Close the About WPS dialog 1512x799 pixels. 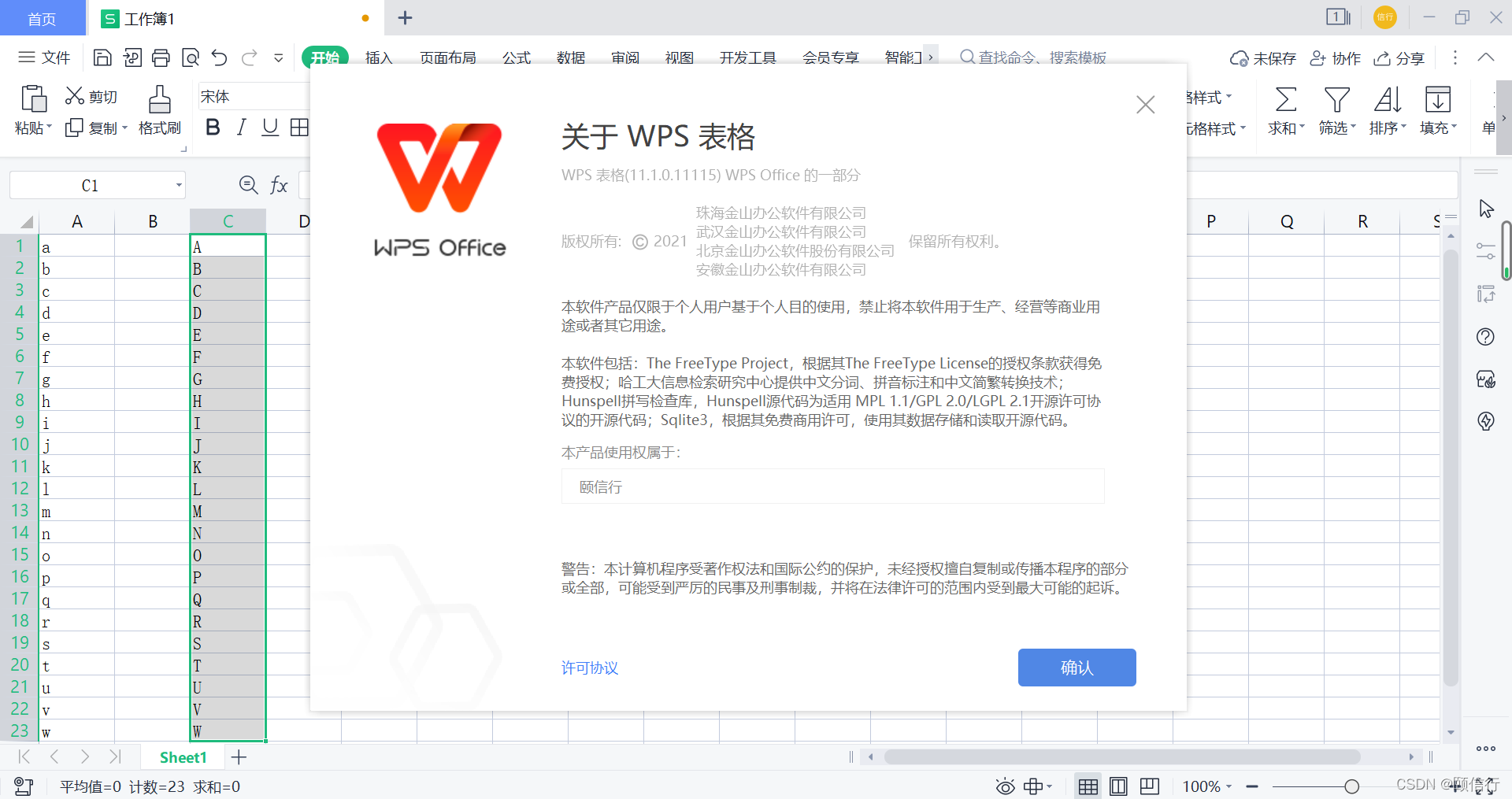(1145, 105)
